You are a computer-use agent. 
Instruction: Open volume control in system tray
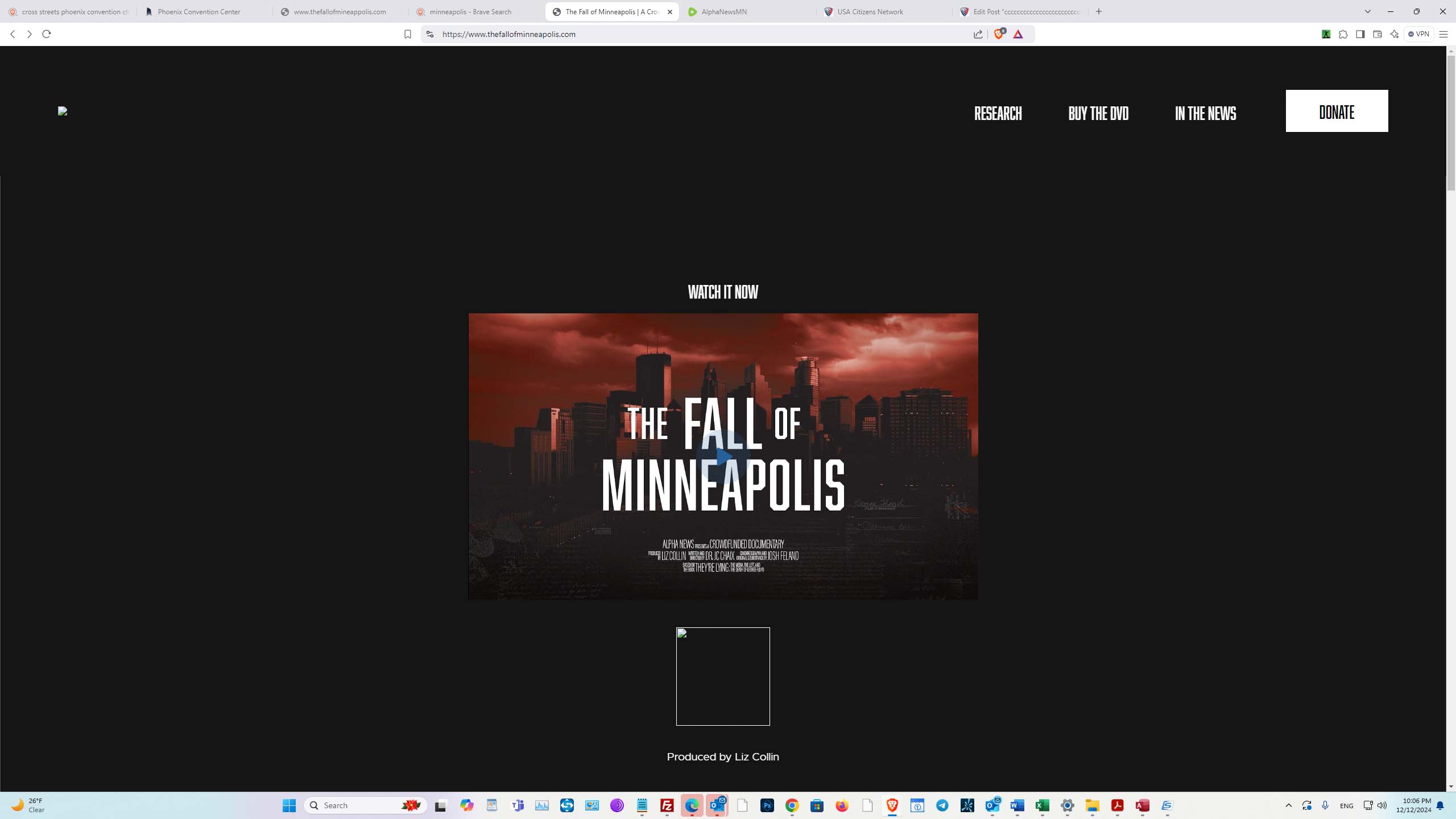click(1382, 805)
